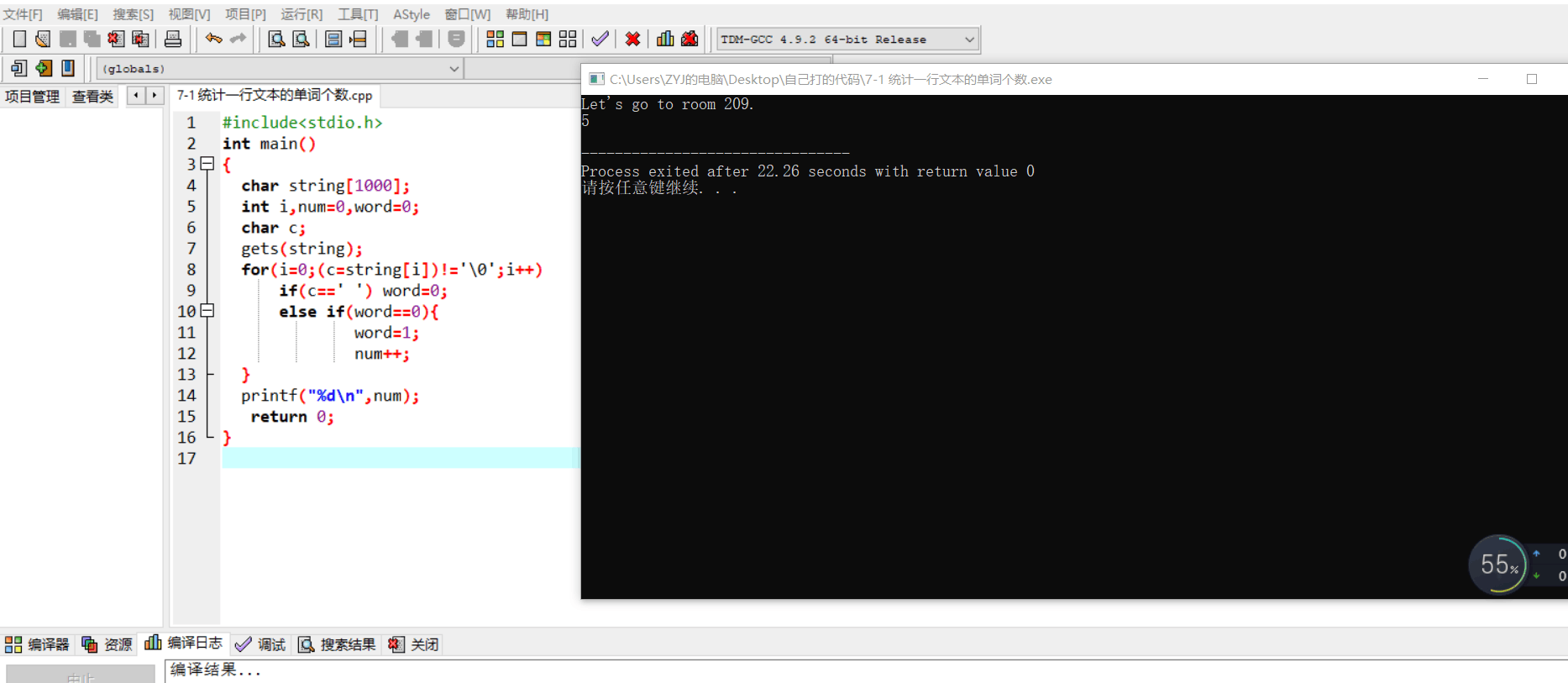Close the current file via toolbar
The width and height of the screenshot is (1568, 683).
(x=117, y=39)
